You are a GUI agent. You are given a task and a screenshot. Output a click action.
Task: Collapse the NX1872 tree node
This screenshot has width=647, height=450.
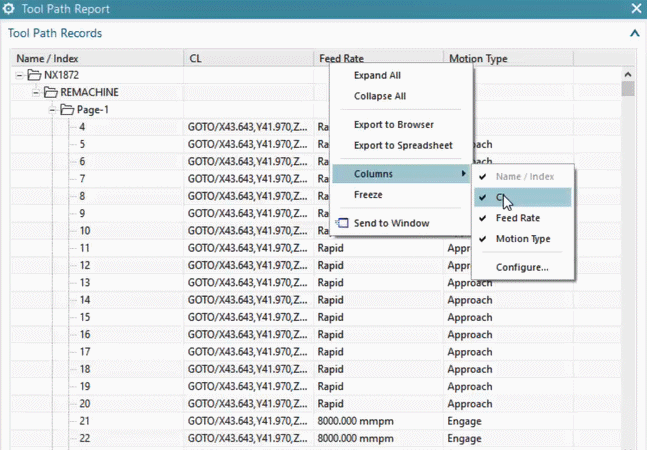tap(20, 75)
